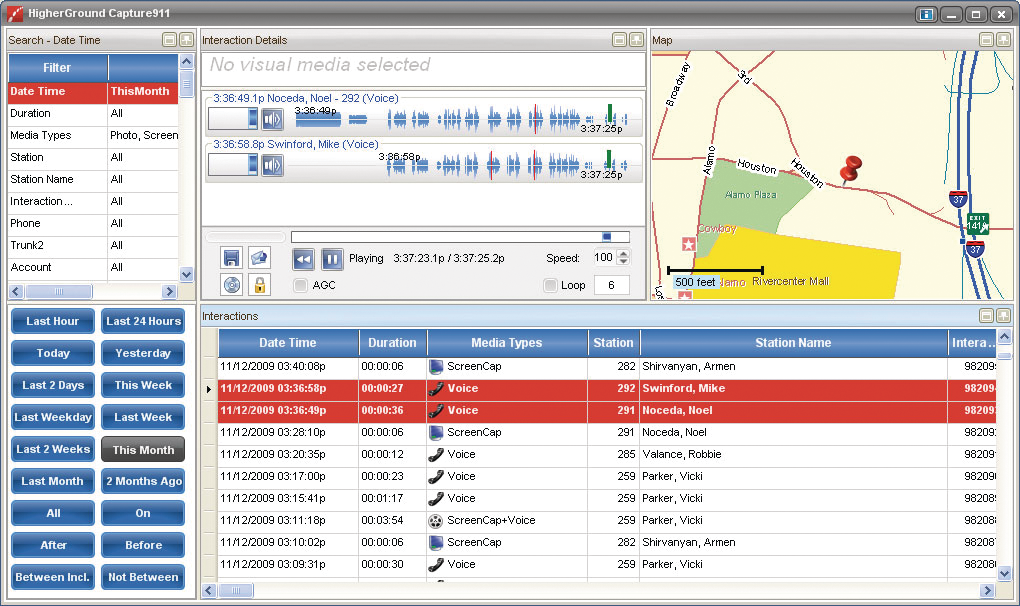
Task: Click the padlock lock icon
Action: [259, 285]
